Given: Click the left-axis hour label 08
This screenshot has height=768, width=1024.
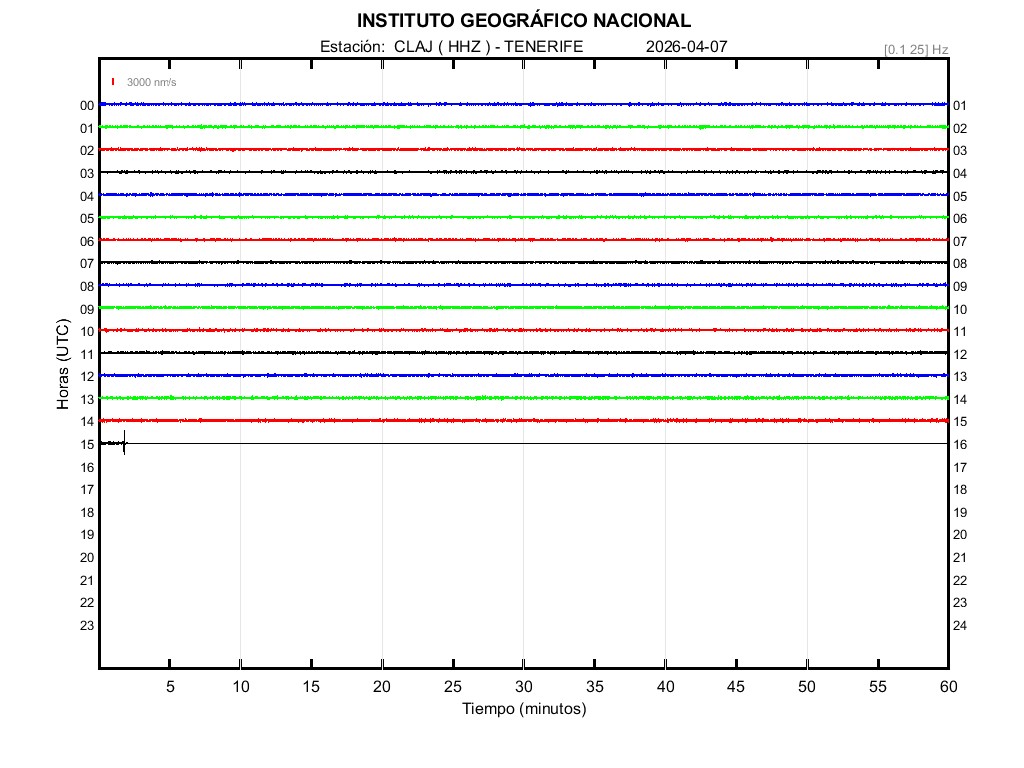Looking at the screenshot, I should [87, 287].
